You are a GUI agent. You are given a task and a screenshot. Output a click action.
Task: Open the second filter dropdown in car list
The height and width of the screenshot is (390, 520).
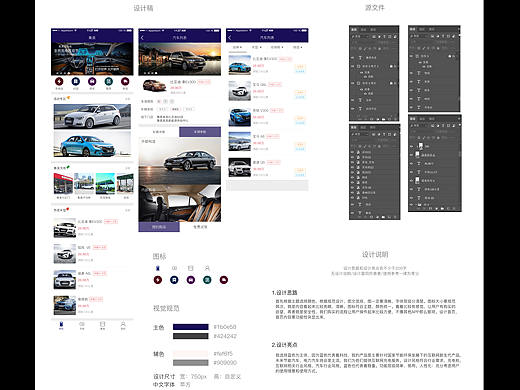[x=256, y=47]
